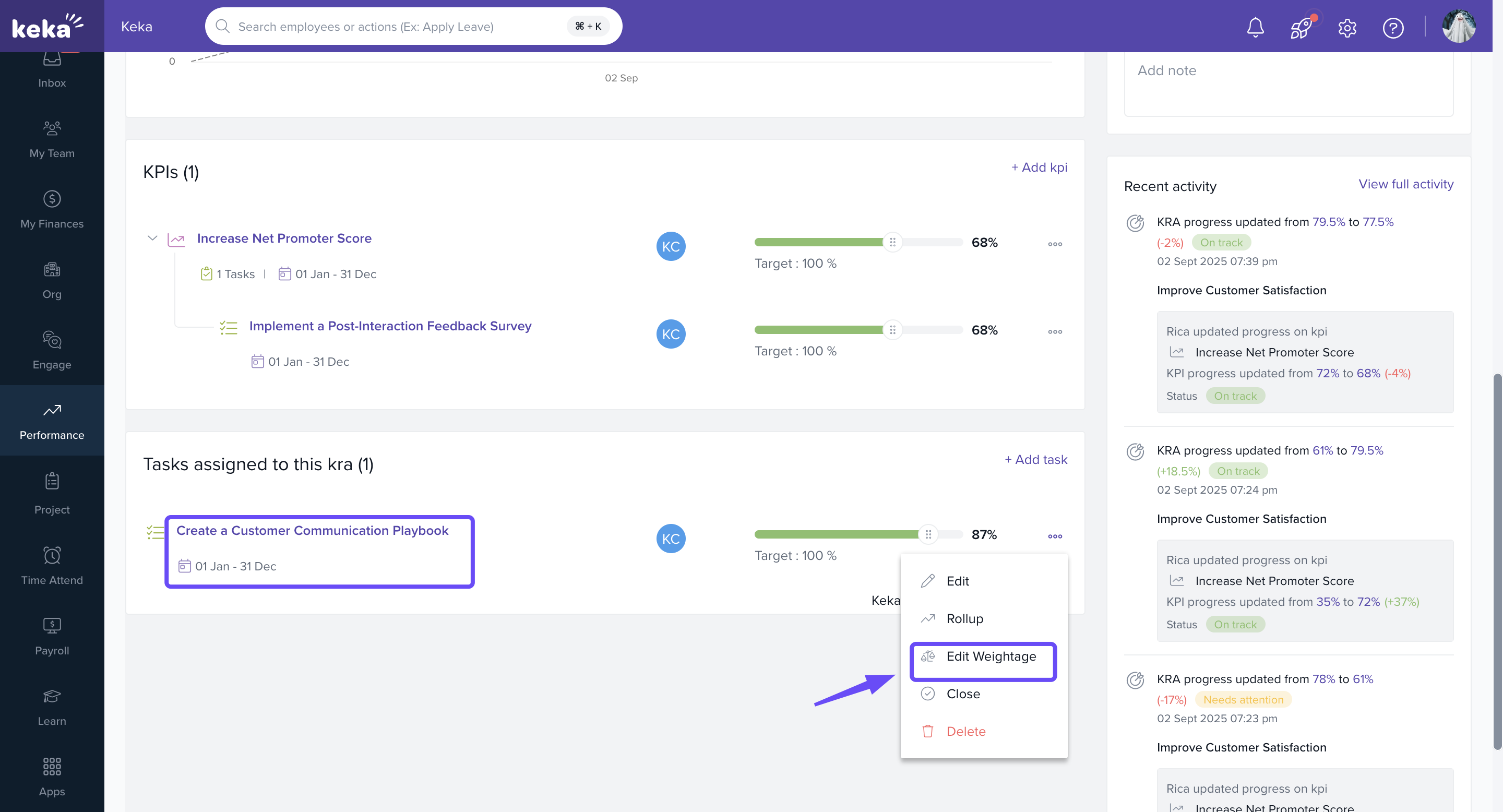1503x812 pixels.
Task: Open the notifications bell icon
Action: [x=1255, y=27]
